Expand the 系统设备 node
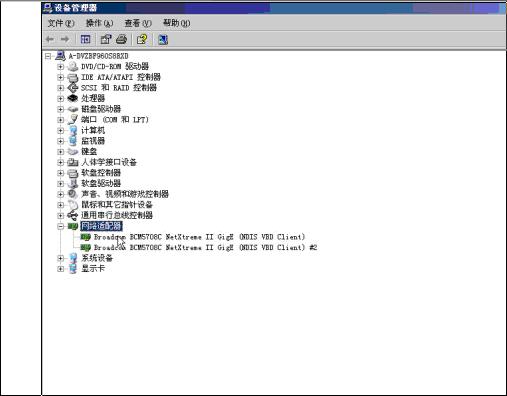Screen dimensions: 507x396 click(x=60, y=258)
